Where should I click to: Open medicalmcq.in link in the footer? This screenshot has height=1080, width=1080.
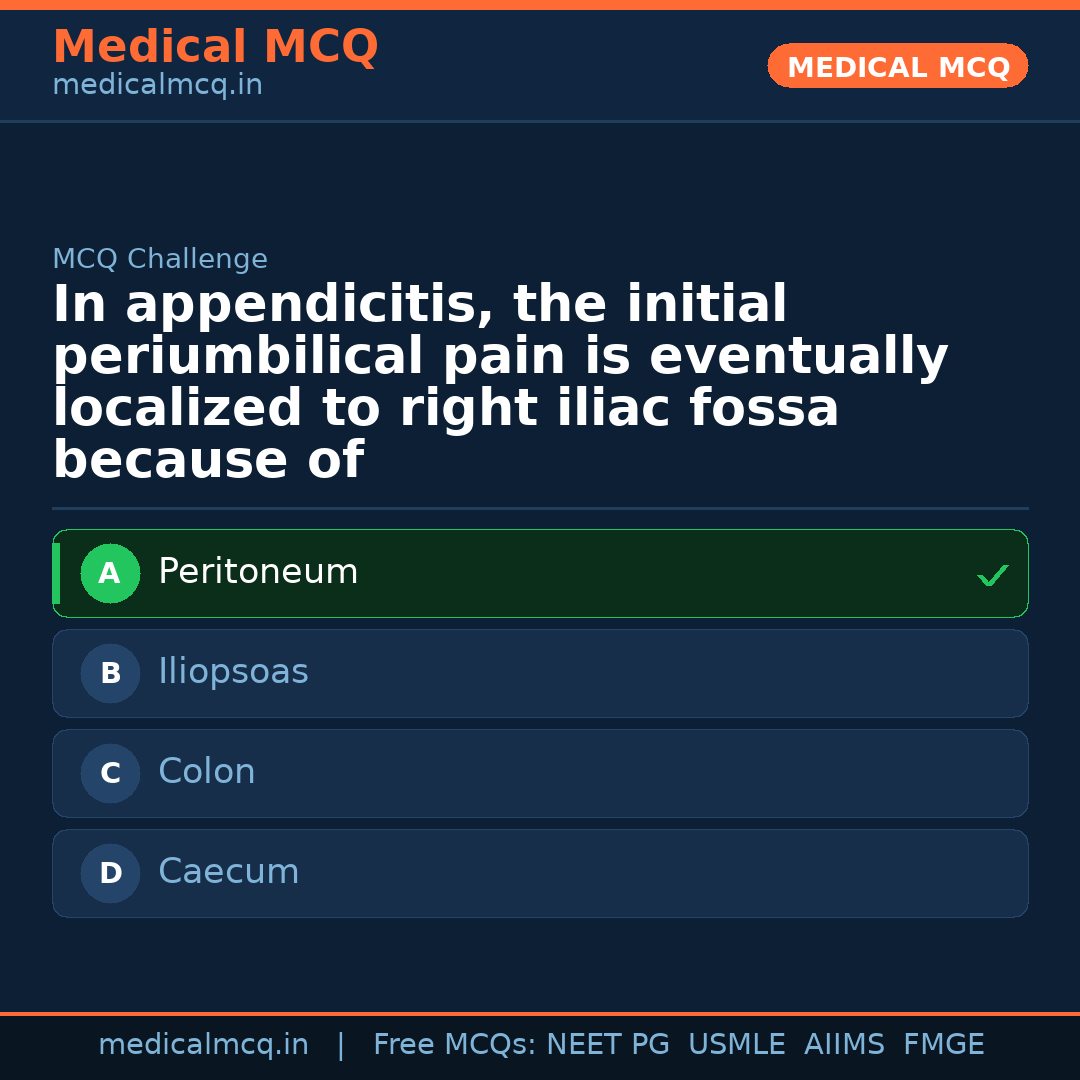(203, 1045)
